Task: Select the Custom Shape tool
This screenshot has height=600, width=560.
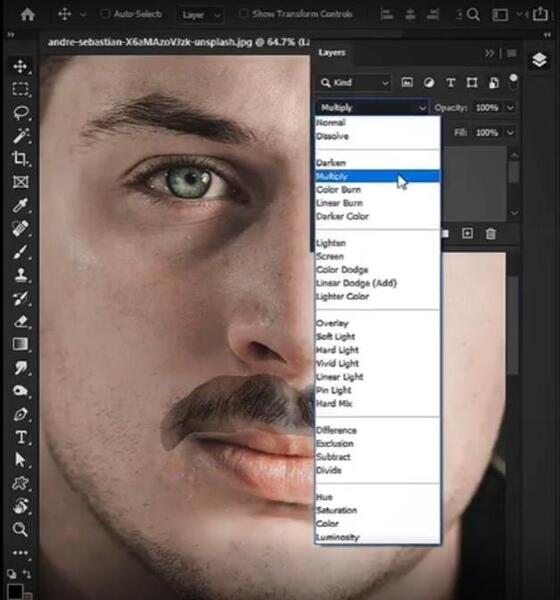Action: (20, 483)
